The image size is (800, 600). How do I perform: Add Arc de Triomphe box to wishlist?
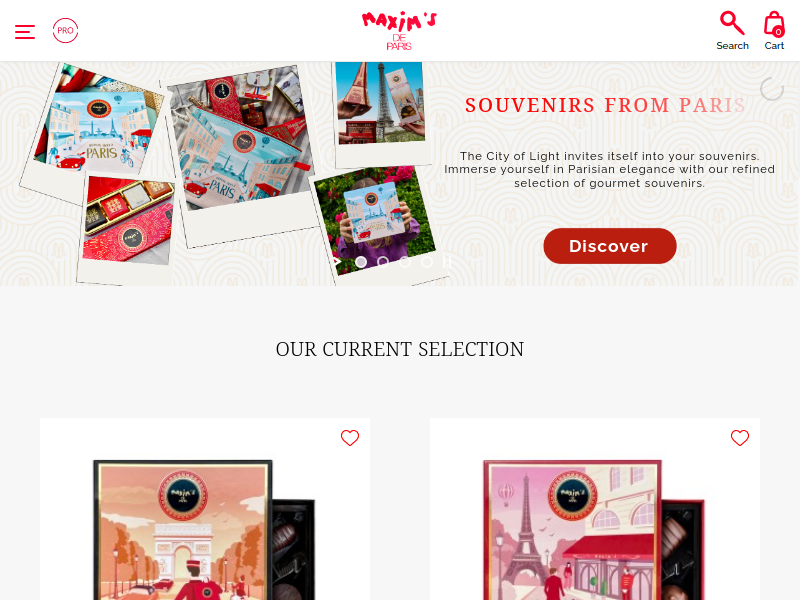pos(350,438)
